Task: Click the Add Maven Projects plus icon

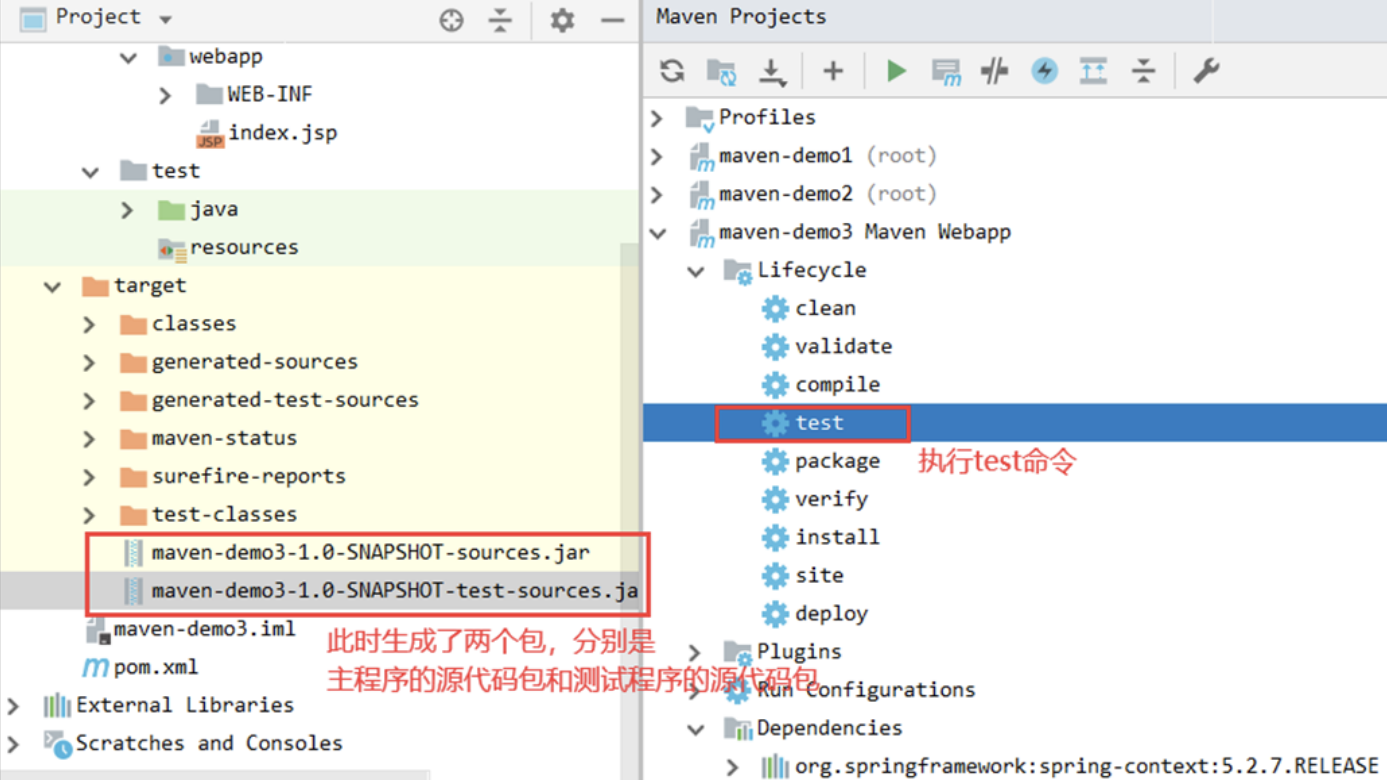Action: coord(832,71)
